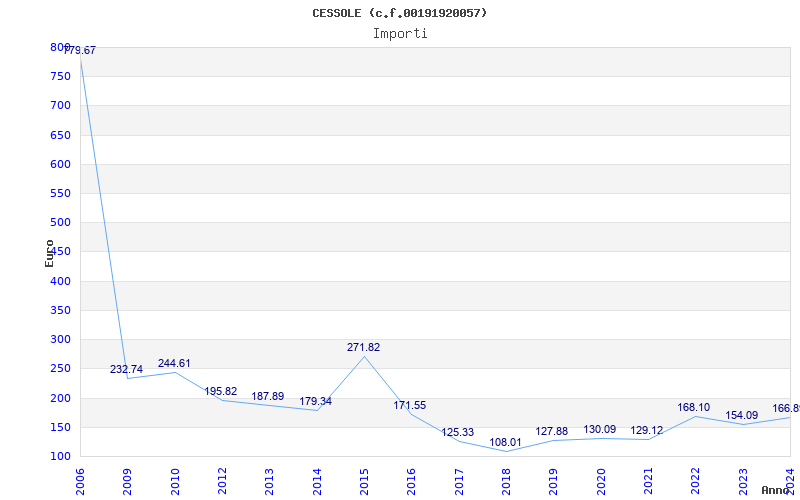This screenshot has height=500, width=800.
Task: Select the 125.33 data label
Action: coord(458,433)
